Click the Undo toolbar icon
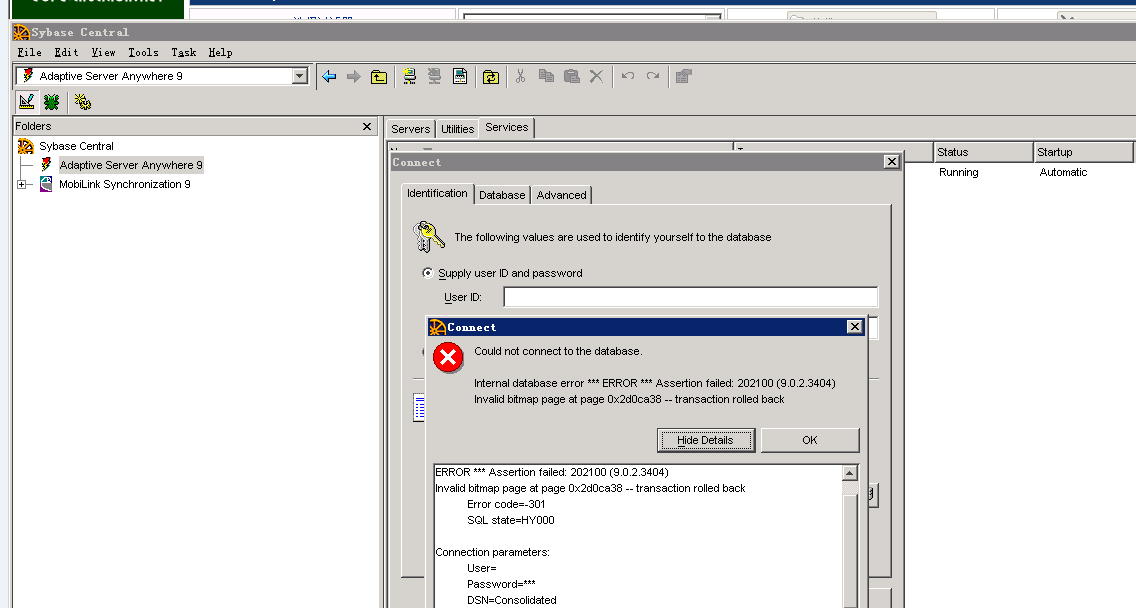Image resolution: width=1136 pixels, height=608 pixels. [627, 76]
